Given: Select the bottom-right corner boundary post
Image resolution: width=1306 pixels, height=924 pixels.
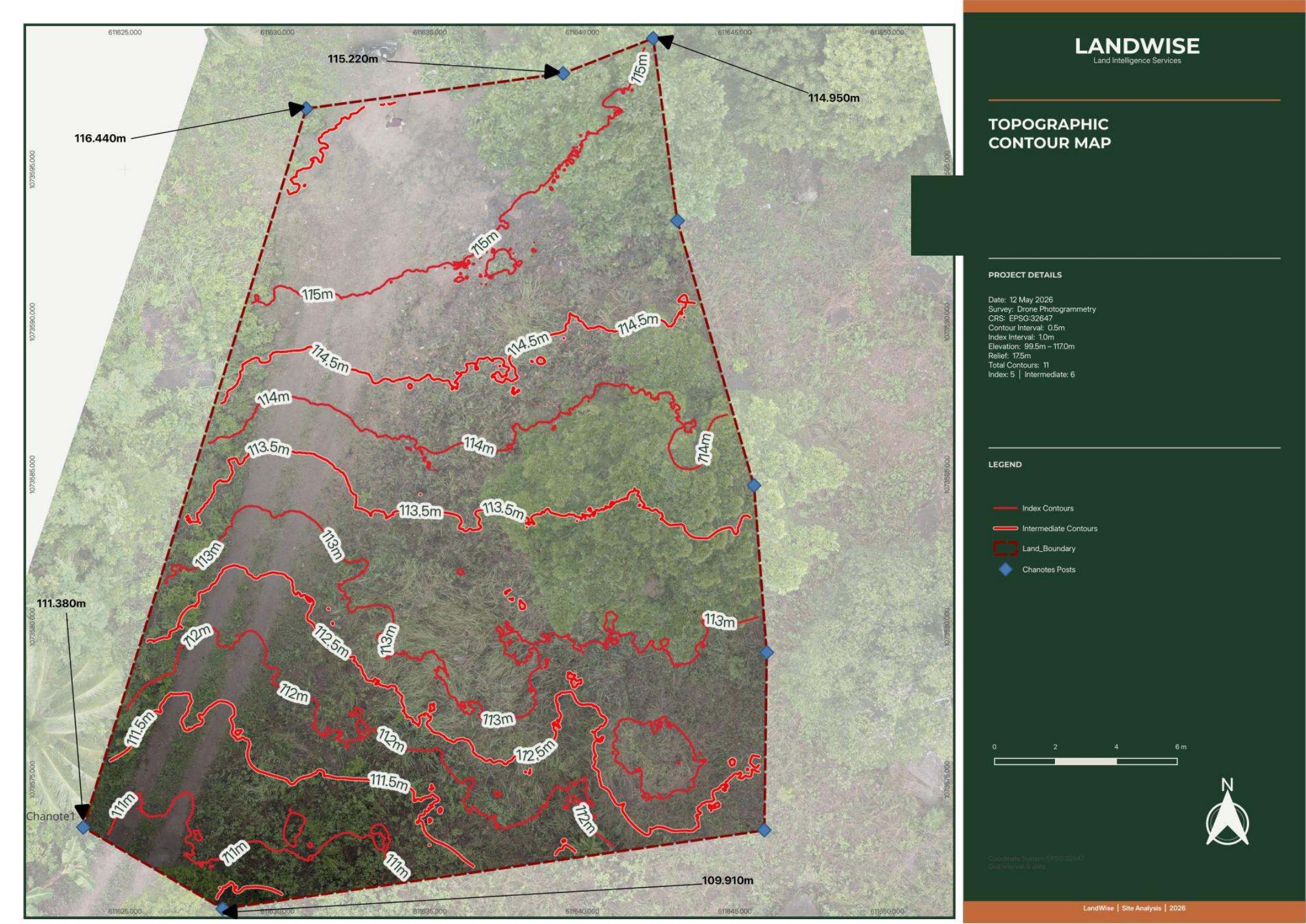Looking at the screenshot, I should tap(764, 829).
